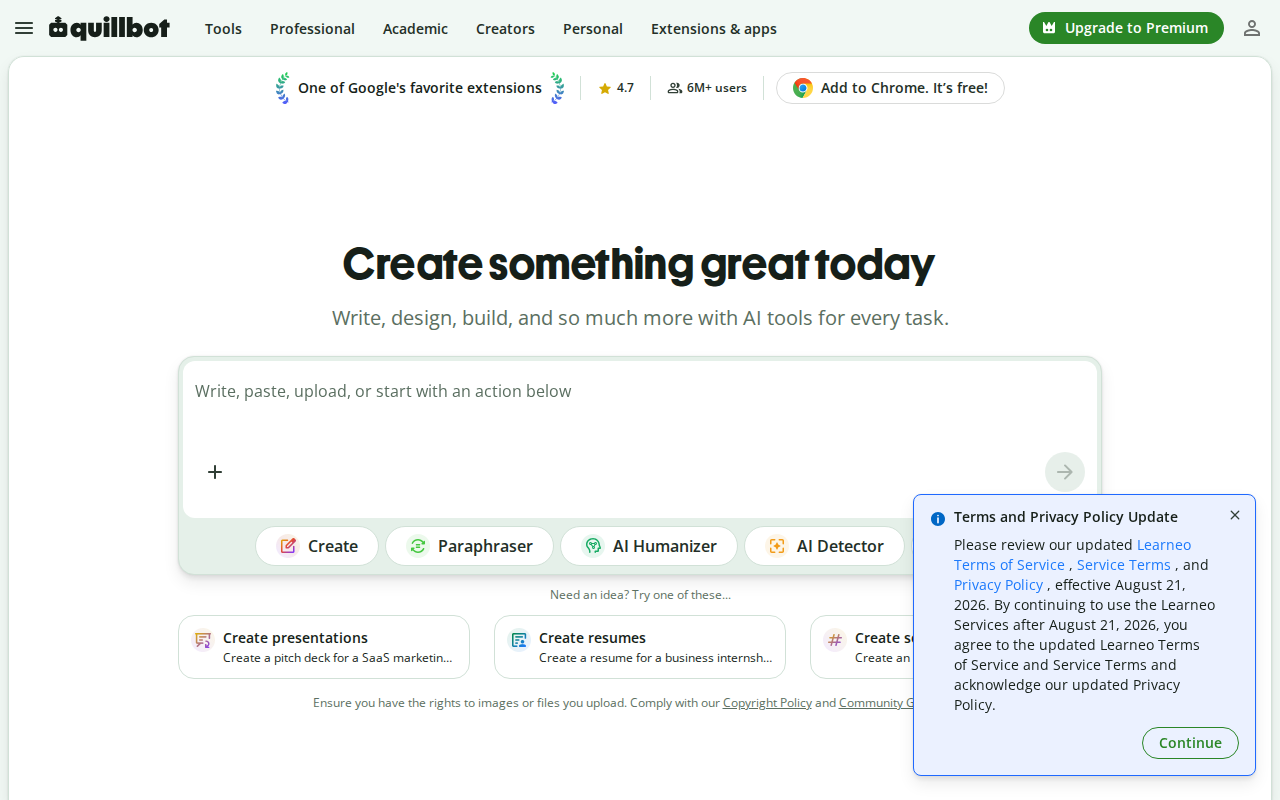The width and height of the screenshot is (1280, 800).
Task: Click 'Need an idea? Try one of these…' text
Action: point(640,595)
